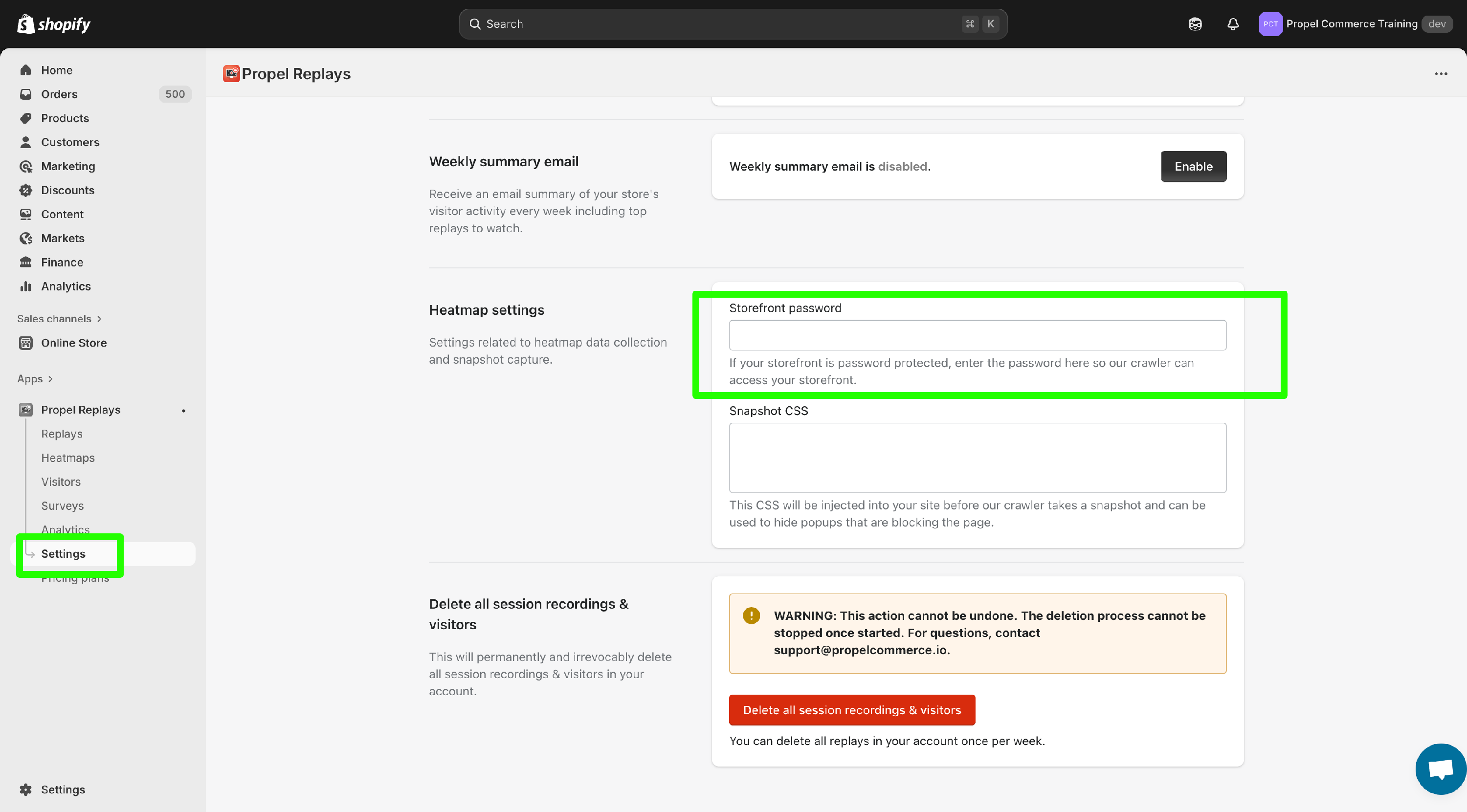Open Heatmaps in Propel Replays menu
Image resolution: width=1467 pixels, height=812 pixels.
pos(68,458)
